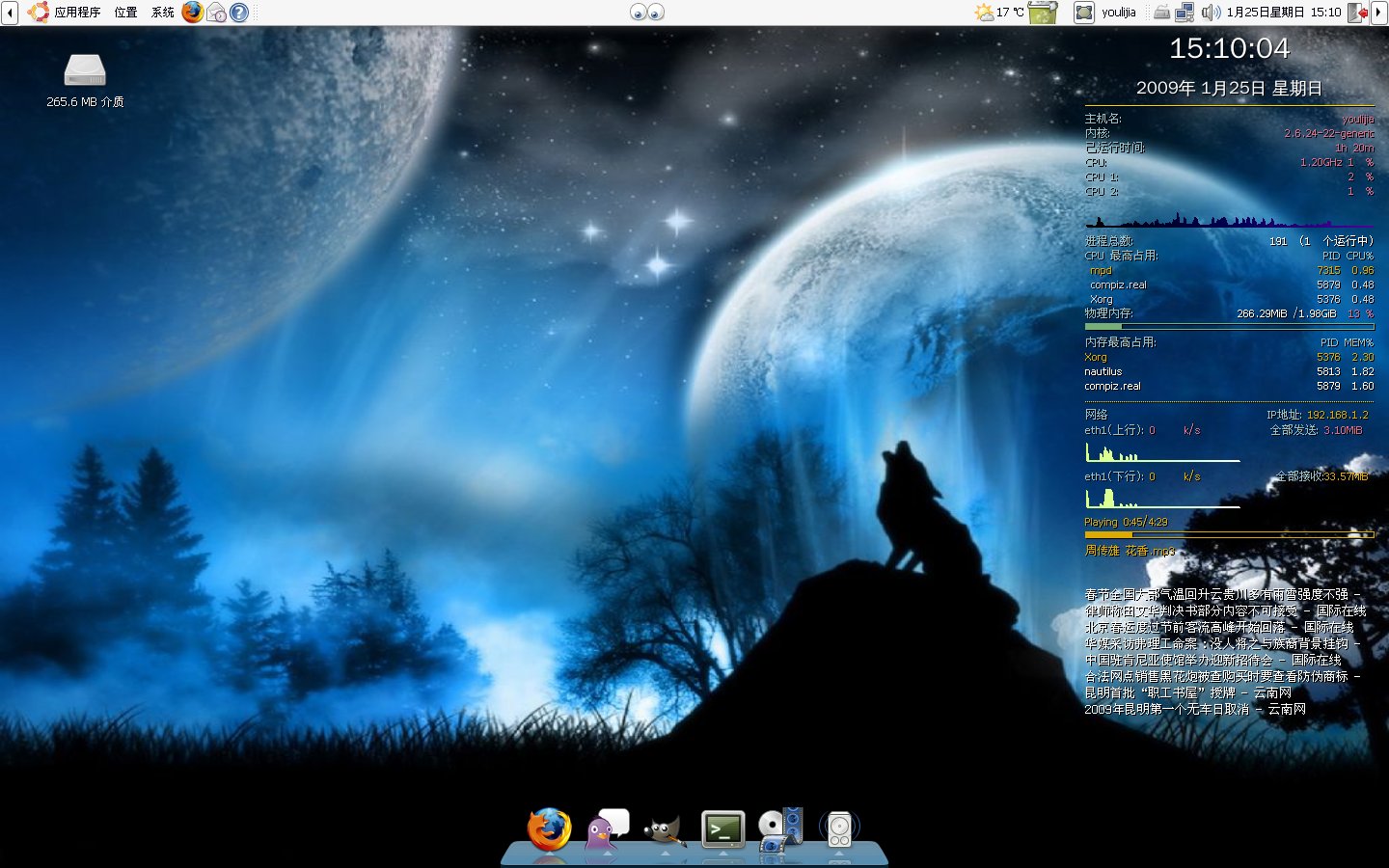1389x868 pixels.
Task: Click the headline 北京春运度过节前客流高峰开始回落
Action: click(1185, 627)
